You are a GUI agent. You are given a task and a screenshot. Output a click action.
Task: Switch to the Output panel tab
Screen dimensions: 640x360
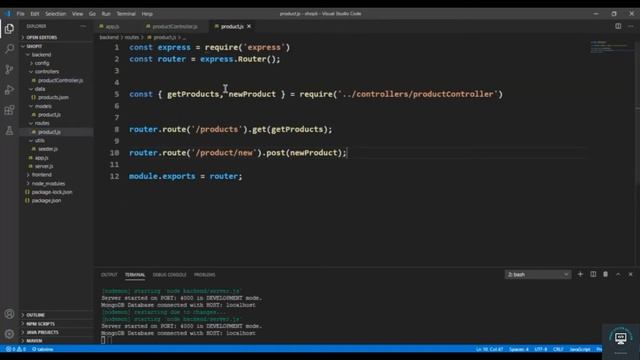pos(109,275)
